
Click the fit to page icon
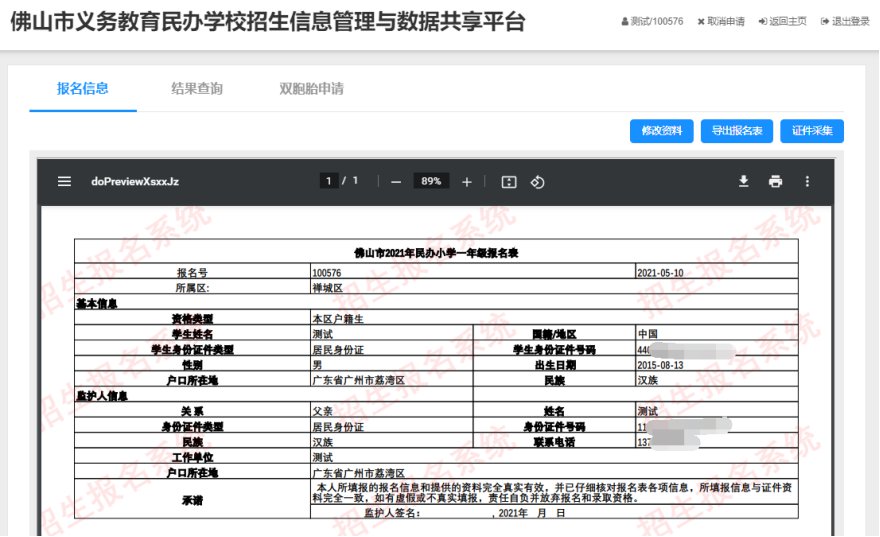click(x=508, y=182)
